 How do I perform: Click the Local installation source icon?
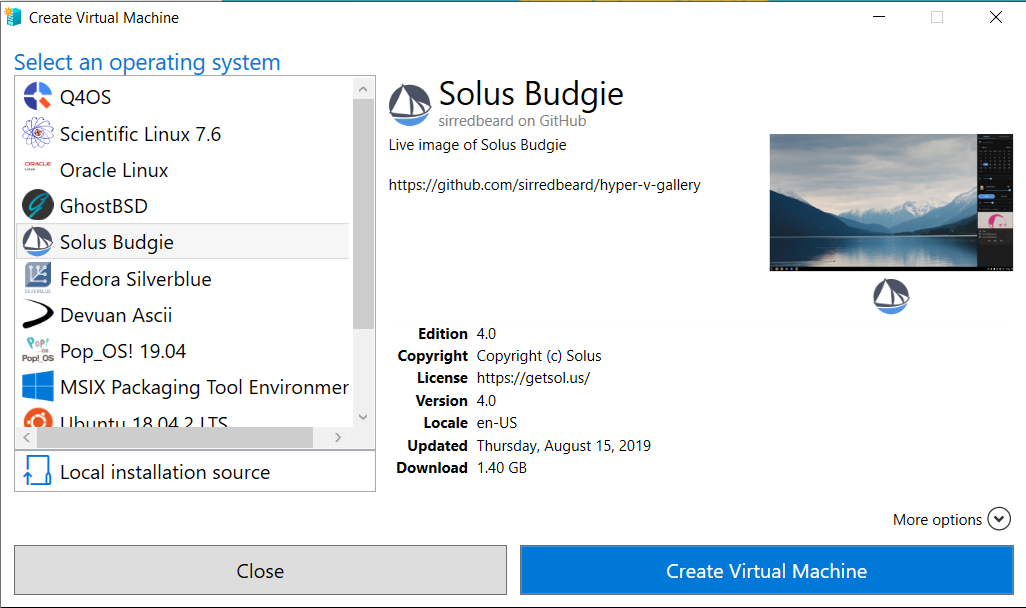(x=37, y=471)
